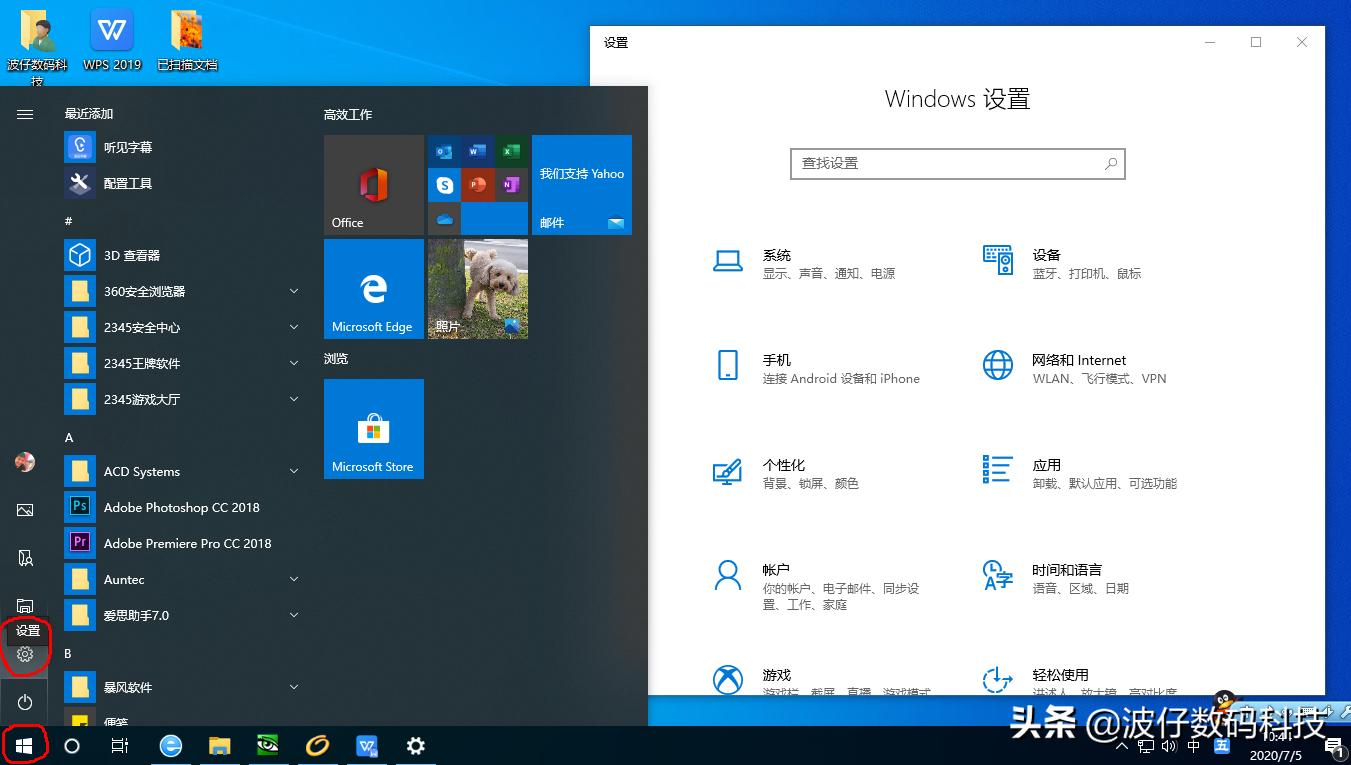Open the Start menu hamburger menu
Image resolution: width=1351 pixels, height=765 pixels.
pyautogui.click(x=24, y=114)
